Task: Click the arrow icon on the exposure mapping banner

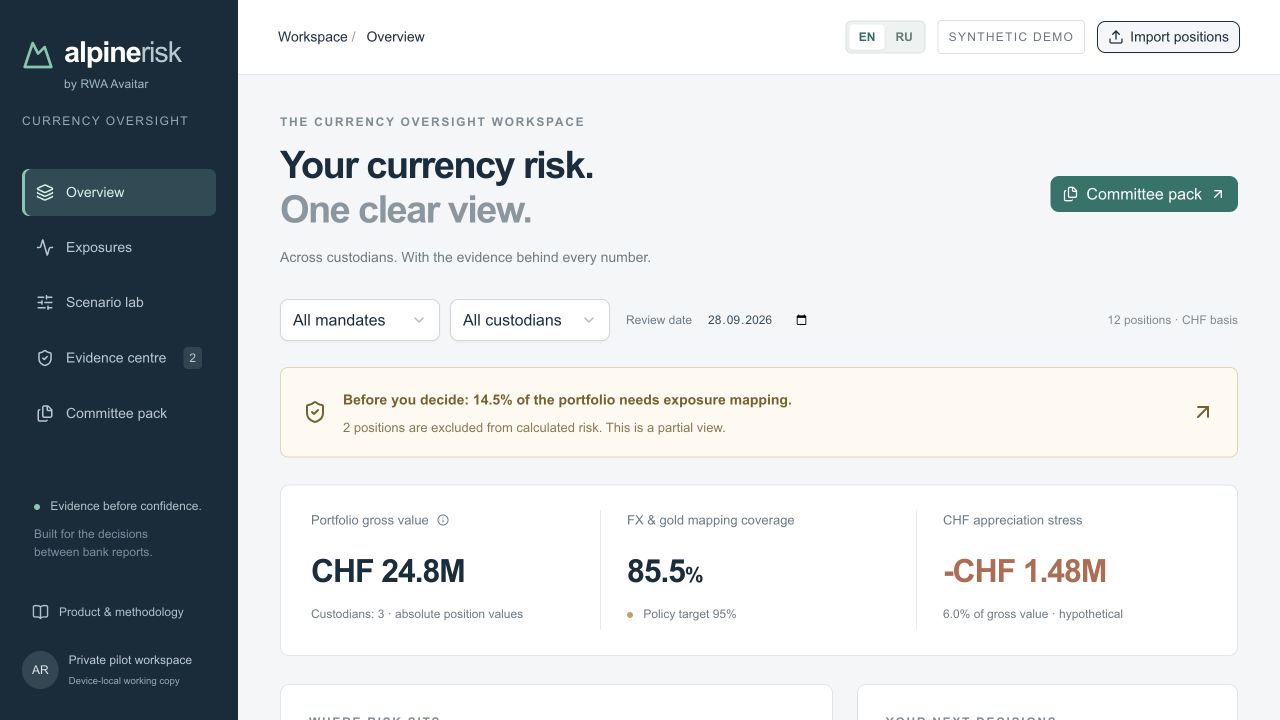Action: click(1202, 412)
